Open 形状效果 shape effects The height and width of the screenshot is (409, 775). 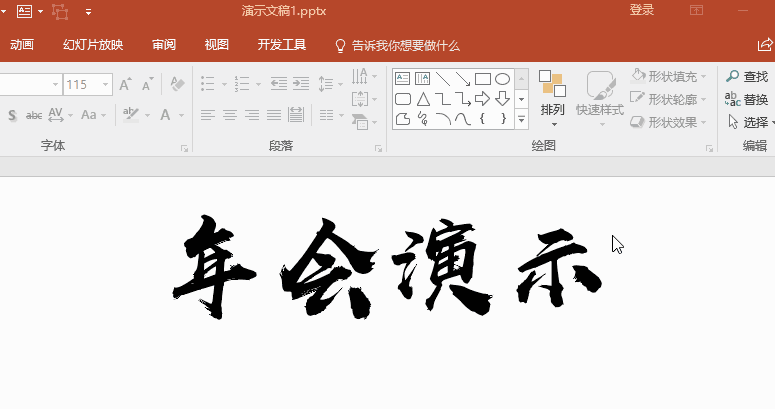[669, 122]
